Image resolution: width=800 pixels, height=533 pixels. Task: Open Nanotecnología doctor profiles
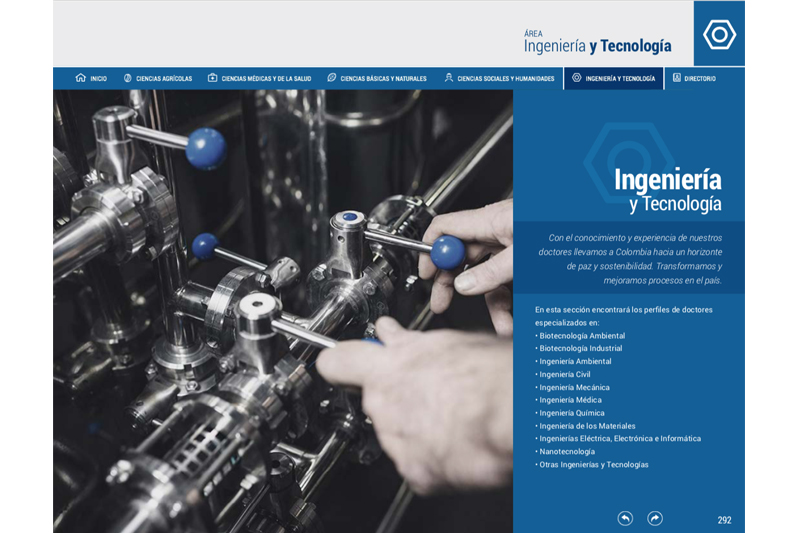pos(567,451)
